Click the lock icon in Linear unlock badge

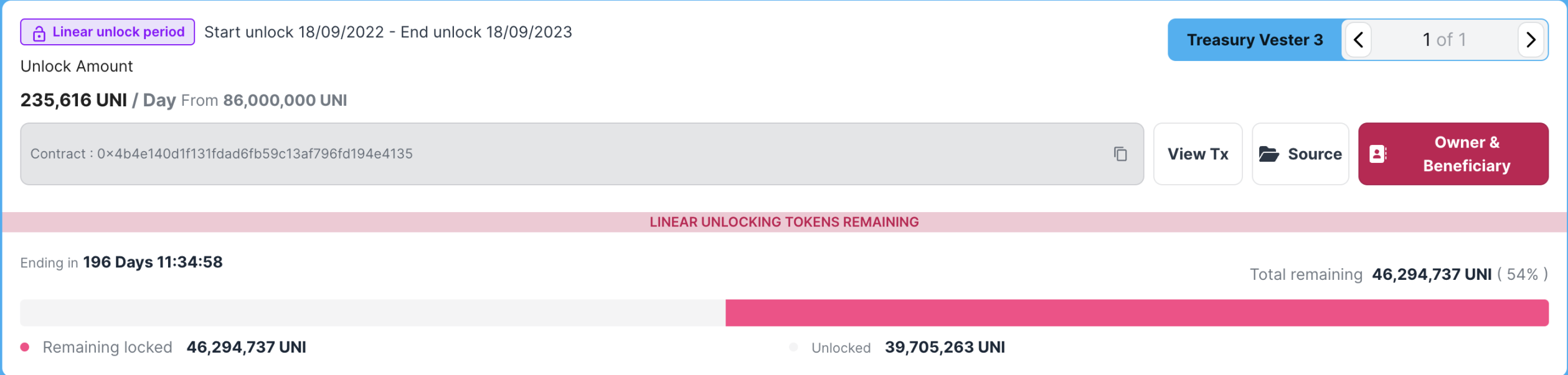[39, 34]
